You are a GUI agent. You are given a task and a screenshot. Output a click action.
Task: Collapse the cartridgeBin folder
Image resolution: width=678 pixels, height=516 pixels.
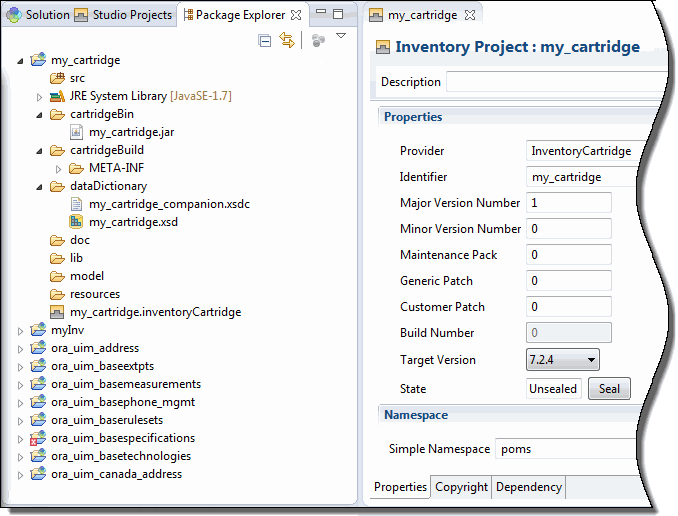click(39, 115)
